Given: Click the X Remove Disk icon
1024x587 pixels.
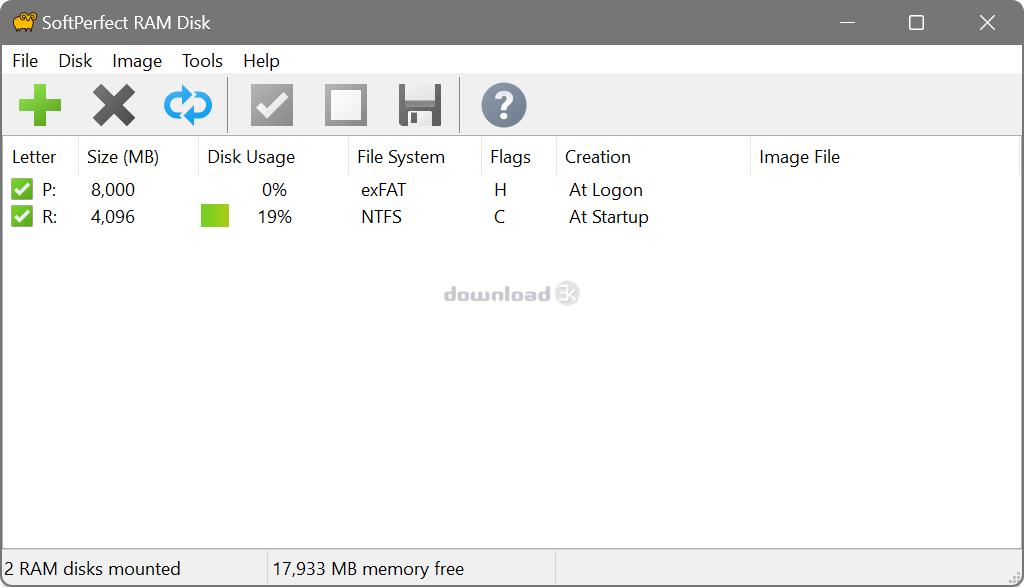Looking at the screenshot, I should 114,104.
